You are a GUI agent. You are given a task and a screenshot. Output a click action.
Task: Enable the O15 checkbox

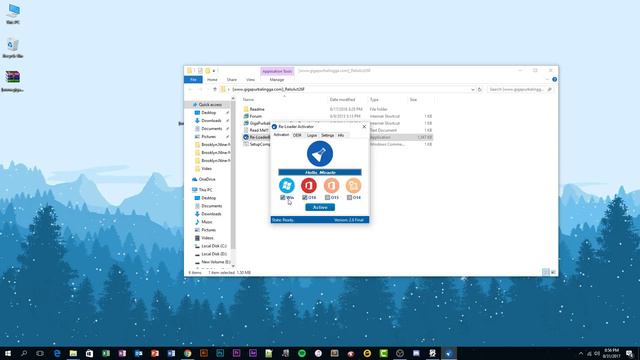[327, 198]
